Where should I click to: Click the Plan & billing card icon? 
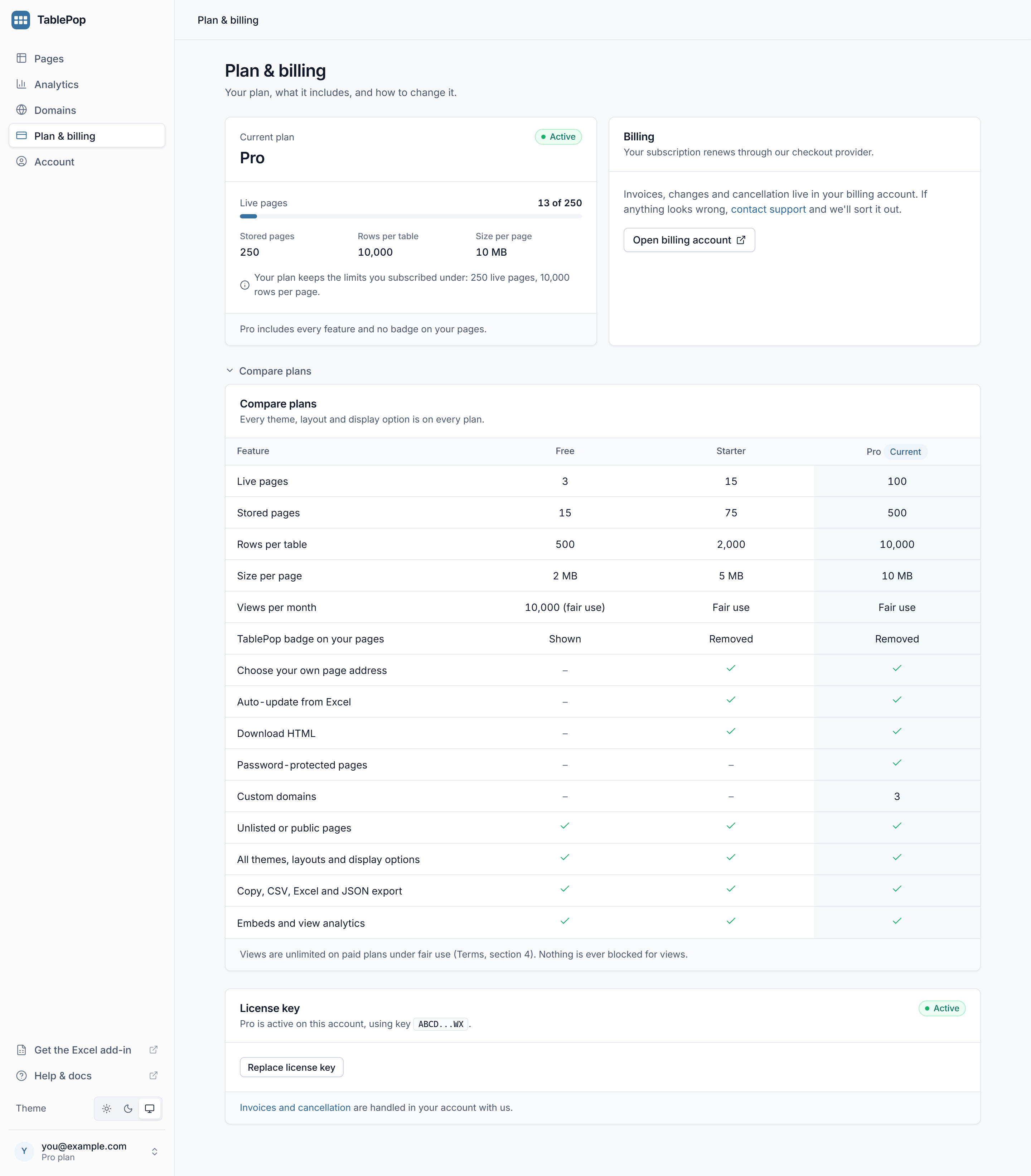[x=21, y=136]
